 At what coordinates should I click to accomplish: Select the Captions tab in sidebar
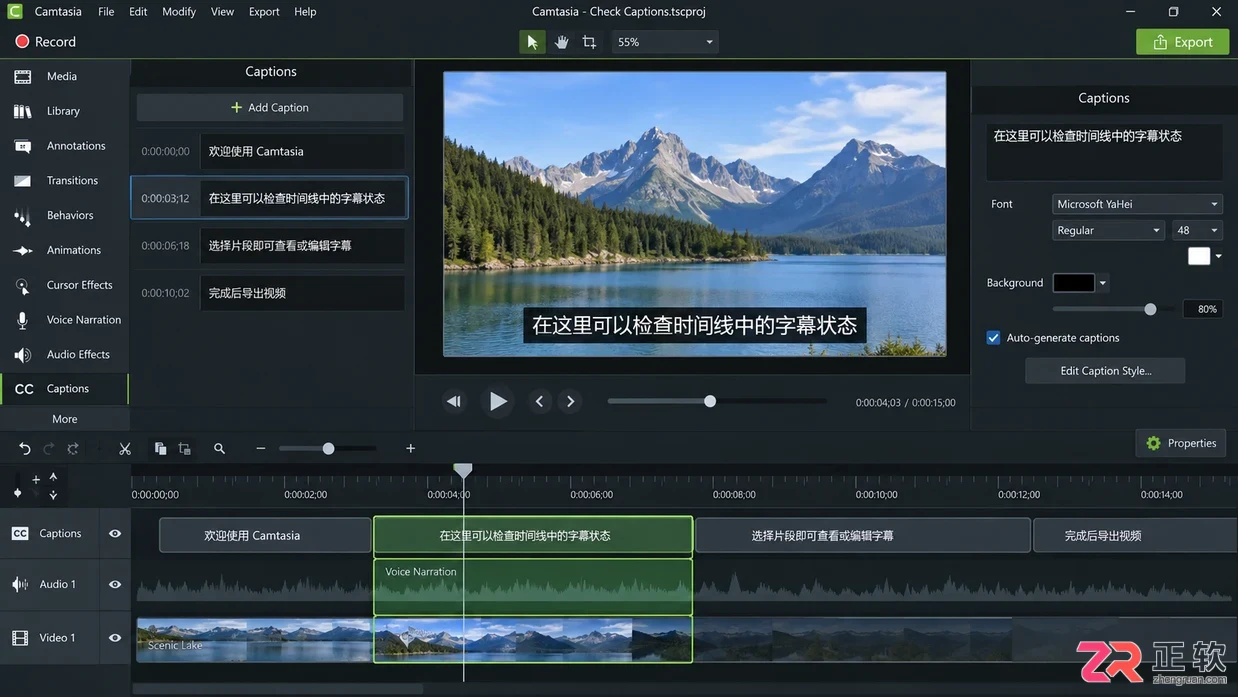click(x=64, y=389)
